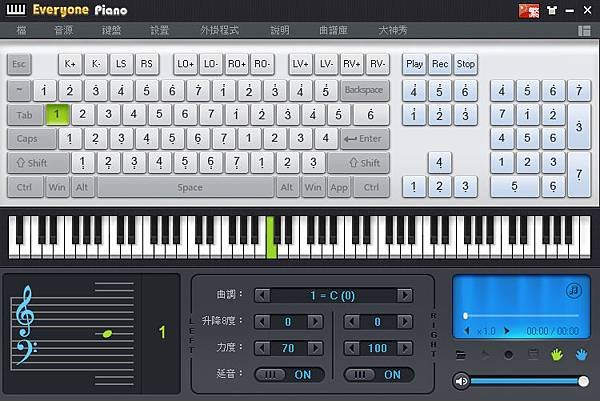Click the round record icon below the player
This screenshot has height=401, width=600.
pyautogui.click(x=509, y=355)
